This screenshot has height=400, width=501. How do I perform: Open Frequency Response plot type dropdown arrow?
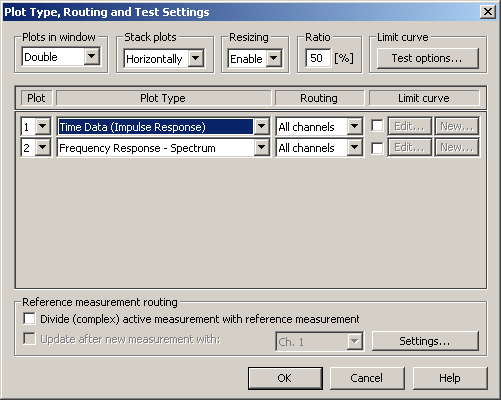click(x=261, y=147)
